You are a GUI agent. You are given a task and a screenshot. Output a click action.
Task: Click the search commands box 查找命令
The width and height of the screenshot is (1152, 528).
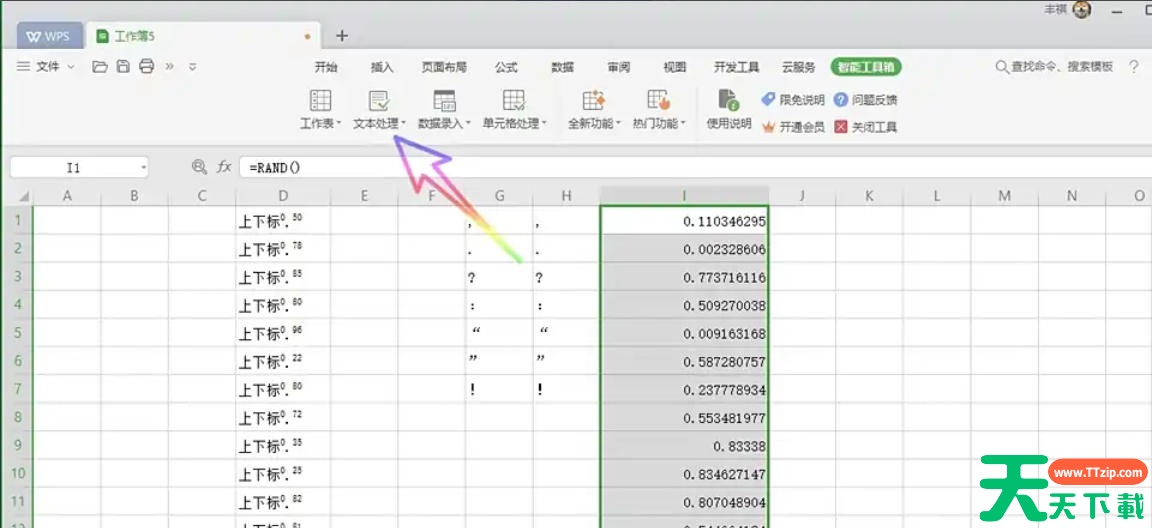pos(1054,67)
